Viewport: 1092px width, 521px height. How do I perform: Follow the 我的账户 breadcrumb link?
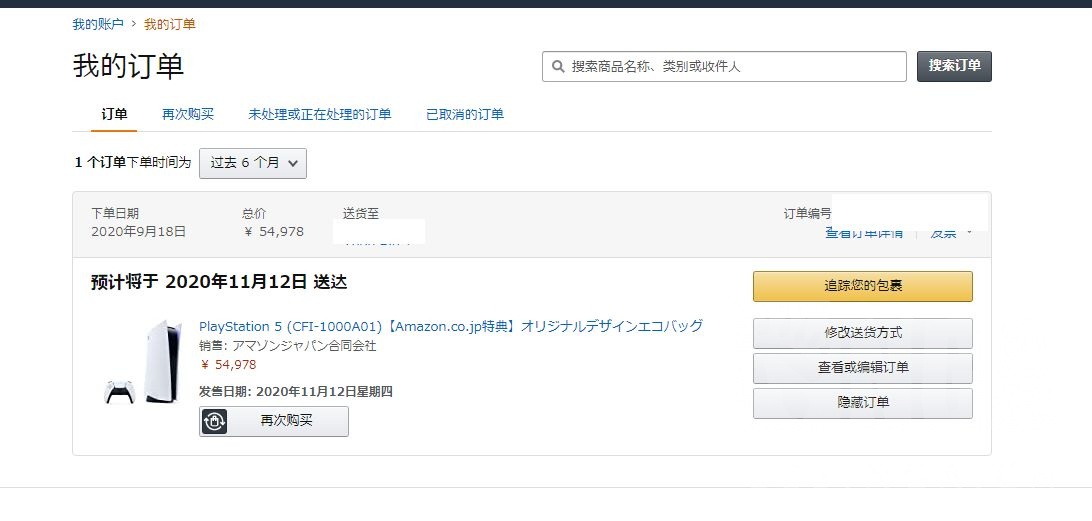[98, 24]
